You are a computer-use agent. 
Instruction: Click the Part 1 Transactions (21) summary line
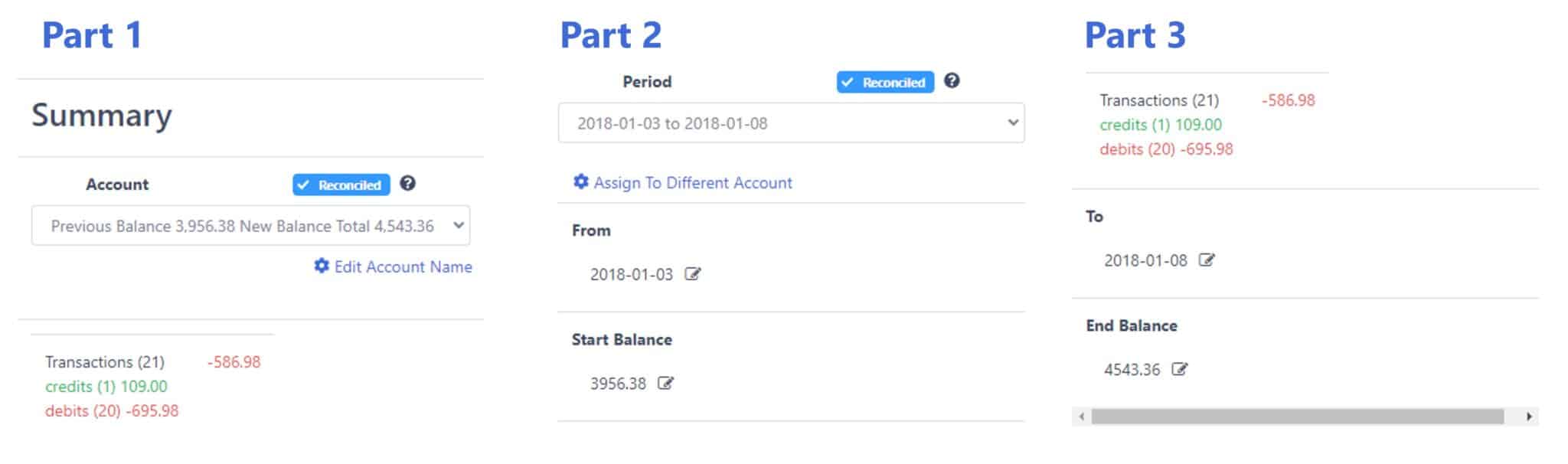(105, 362)
